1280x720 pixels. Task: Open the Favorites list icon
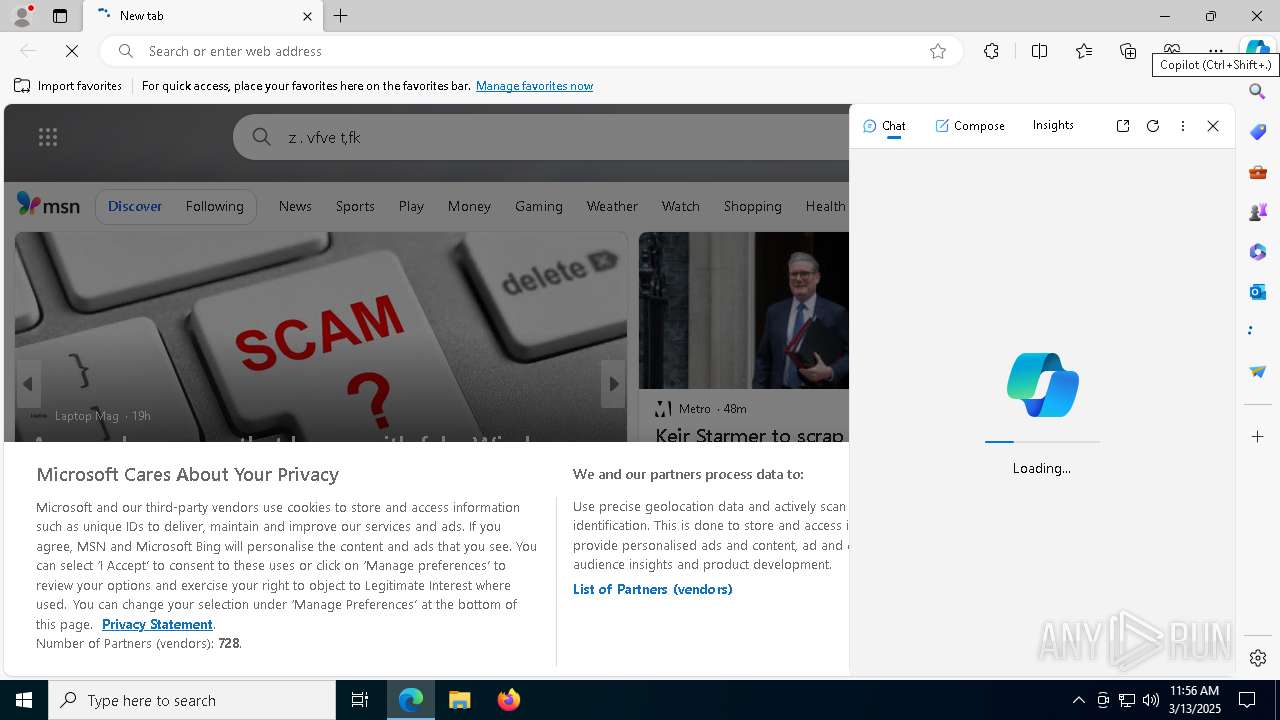pos(1084,51)
